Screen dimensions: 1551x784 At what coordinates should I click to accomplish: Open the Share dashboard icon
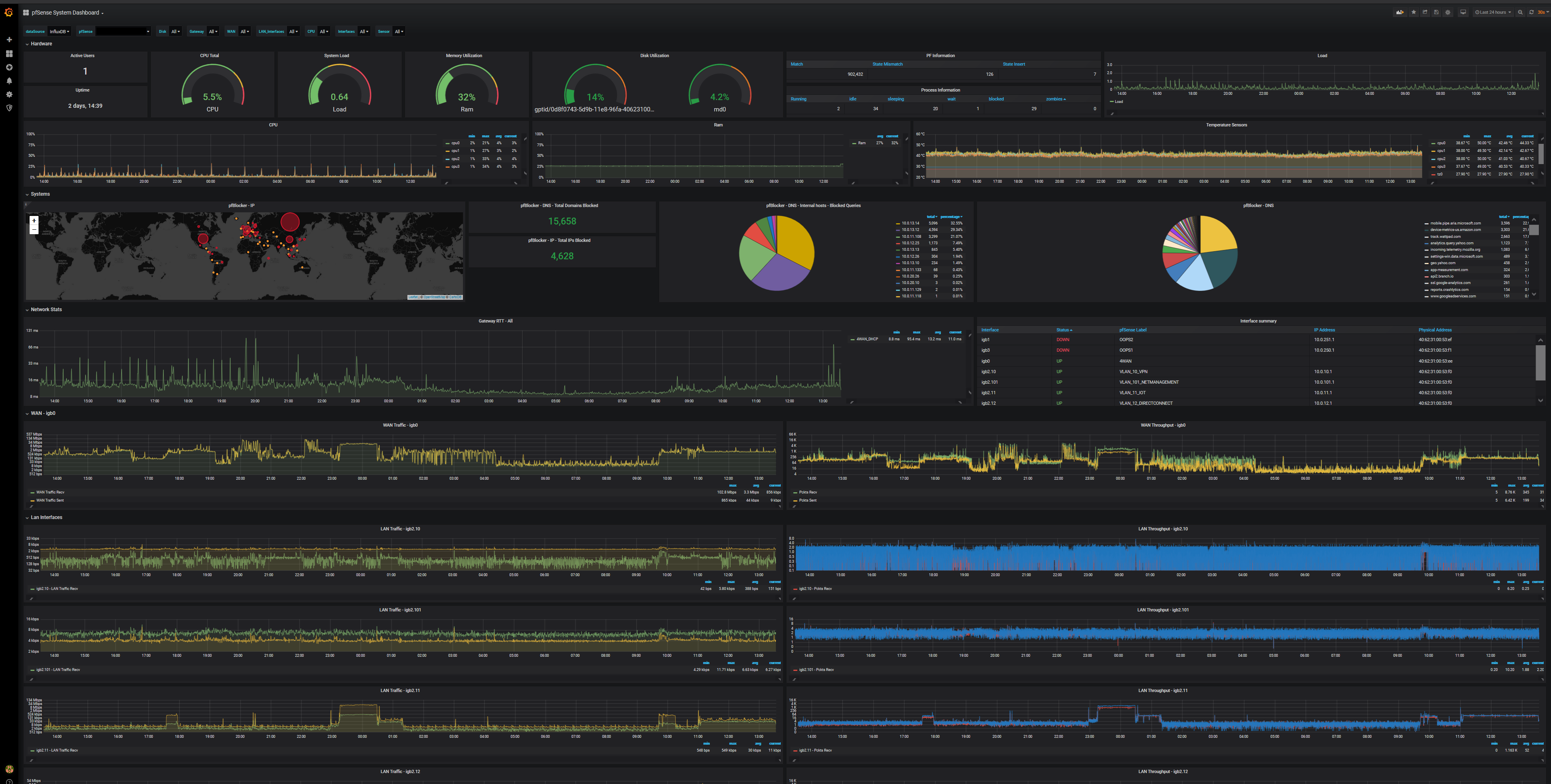click(1425, 12)
